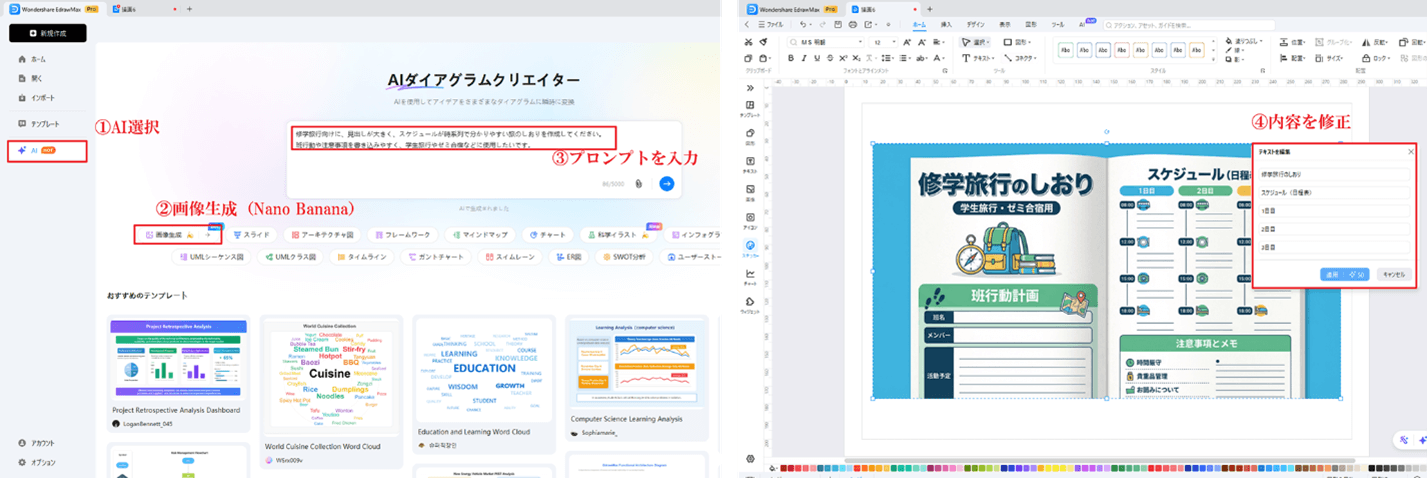This screenshot has height=478, width=1427.
Task: Toggle subscript X₂ formatting
Action: click(x=858, y=59)
